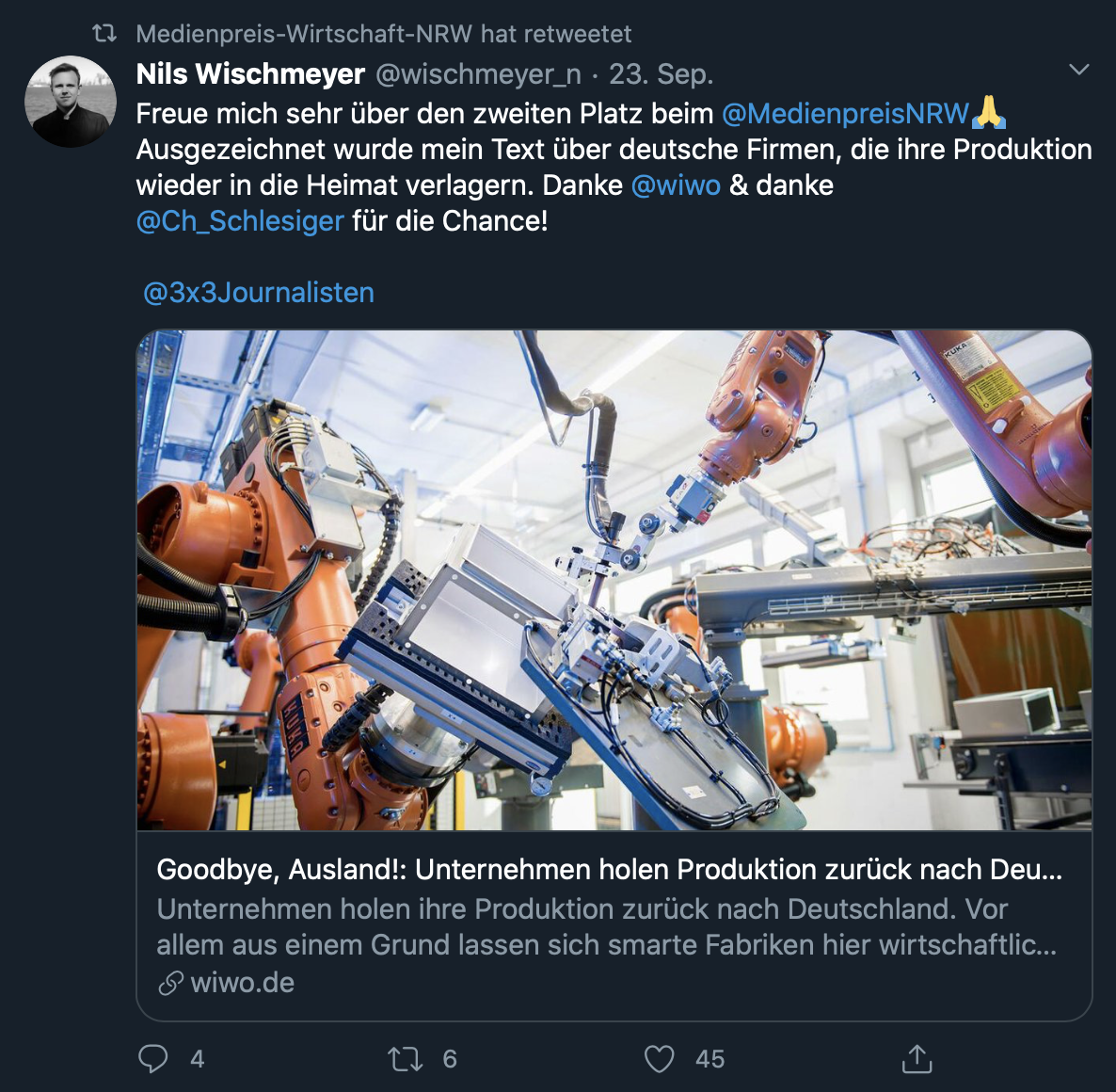This screenshot has height=1092, width=1116.
Task: Open the @MedienpreisNRW mention
Action: 845,114
